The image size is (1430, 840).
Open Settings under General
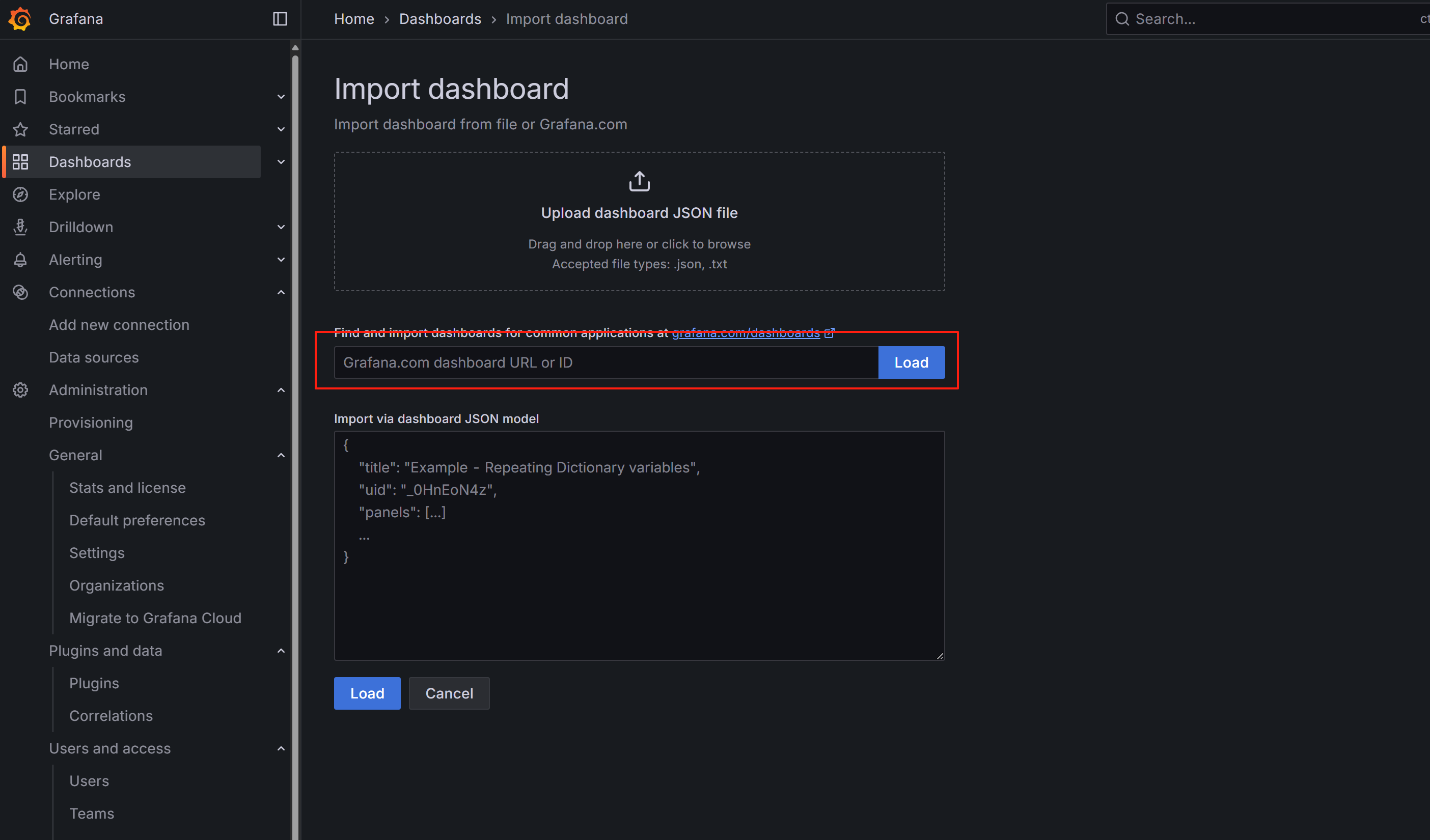click(x=97, y=553)
